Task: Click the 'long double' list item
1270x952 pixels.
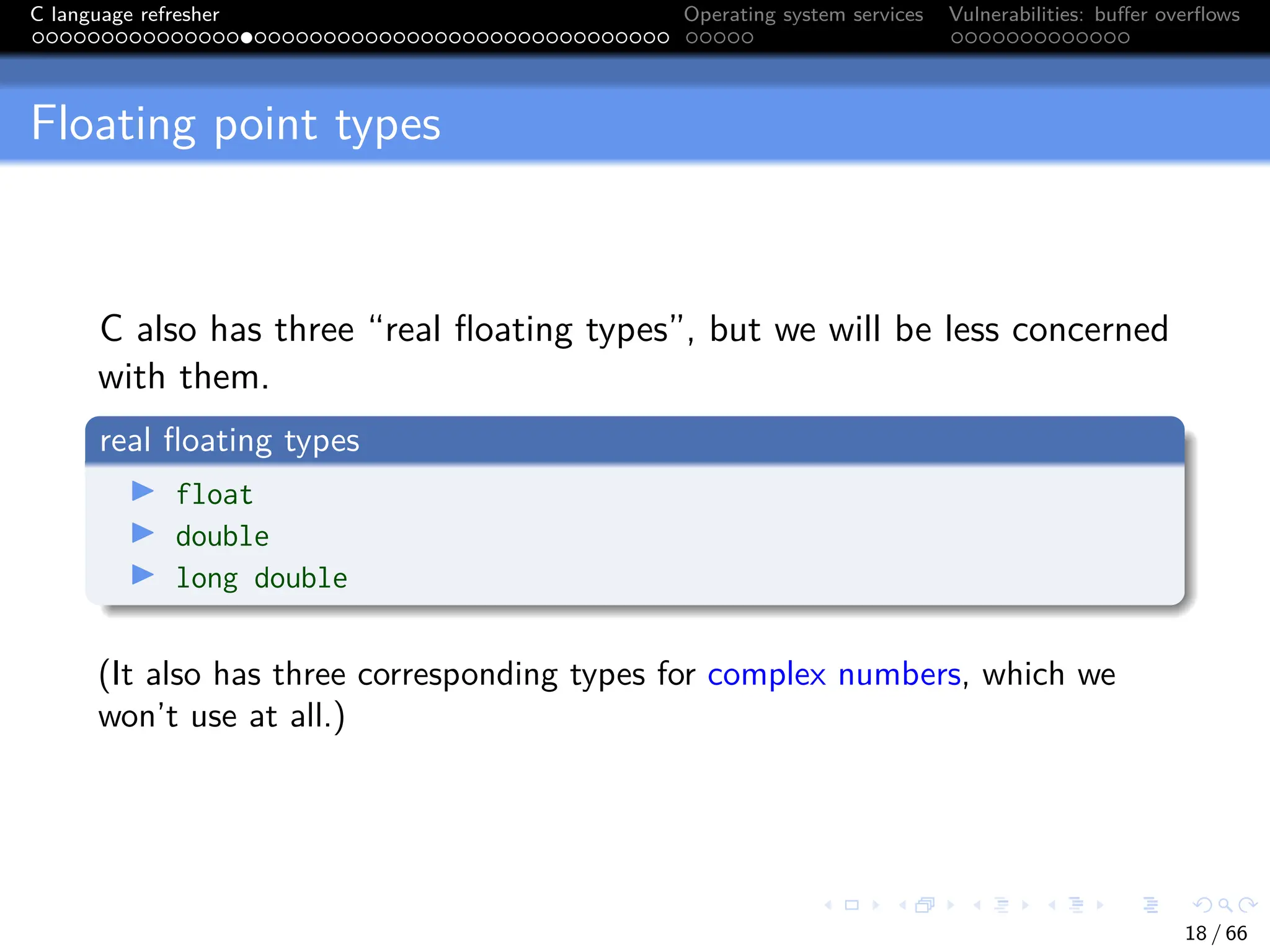Action: click(x=261, y=578)
